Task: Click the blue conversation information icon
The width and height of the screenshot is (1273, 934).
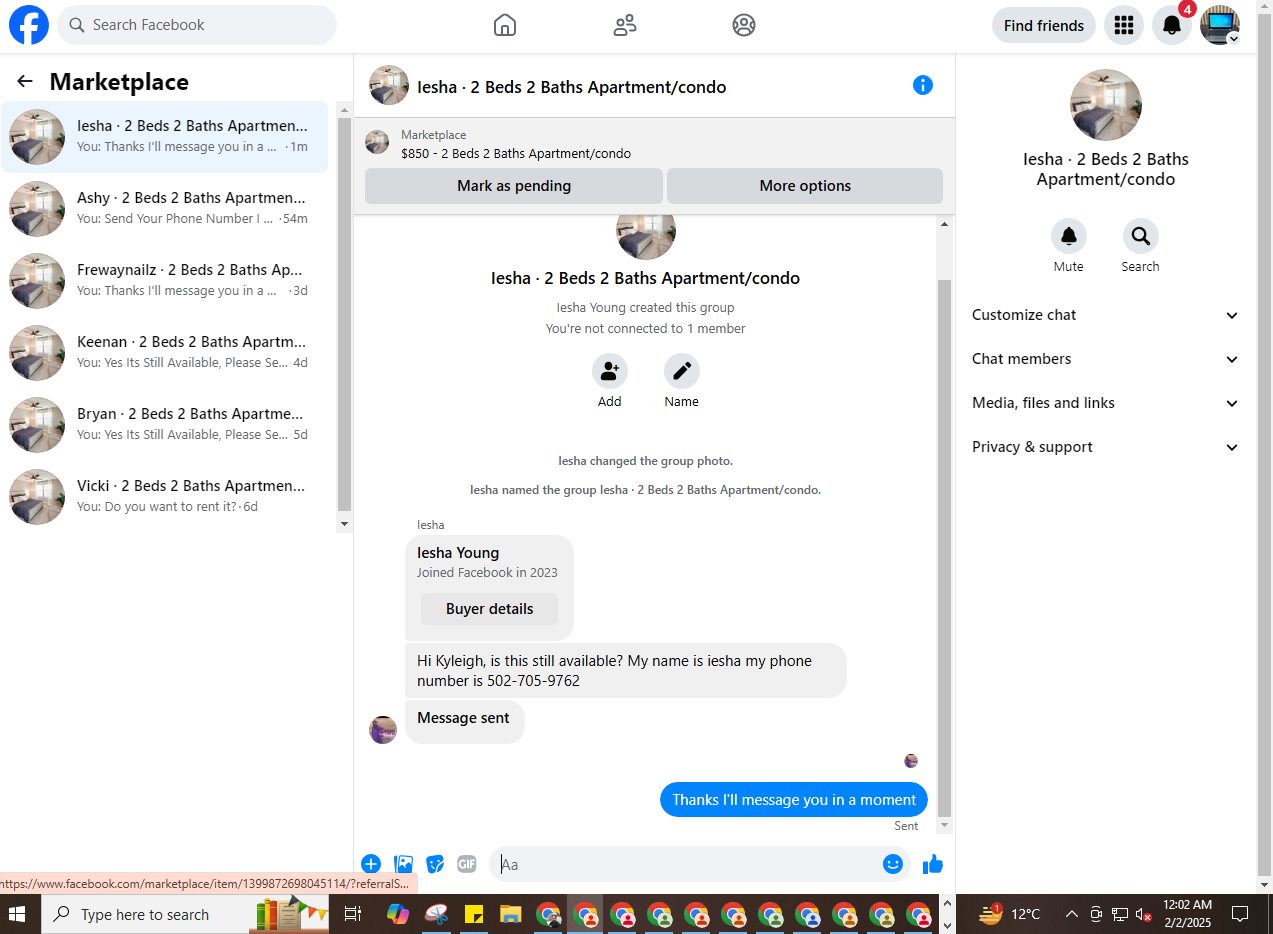Action: pyautogui.click(x=923, y=85)
